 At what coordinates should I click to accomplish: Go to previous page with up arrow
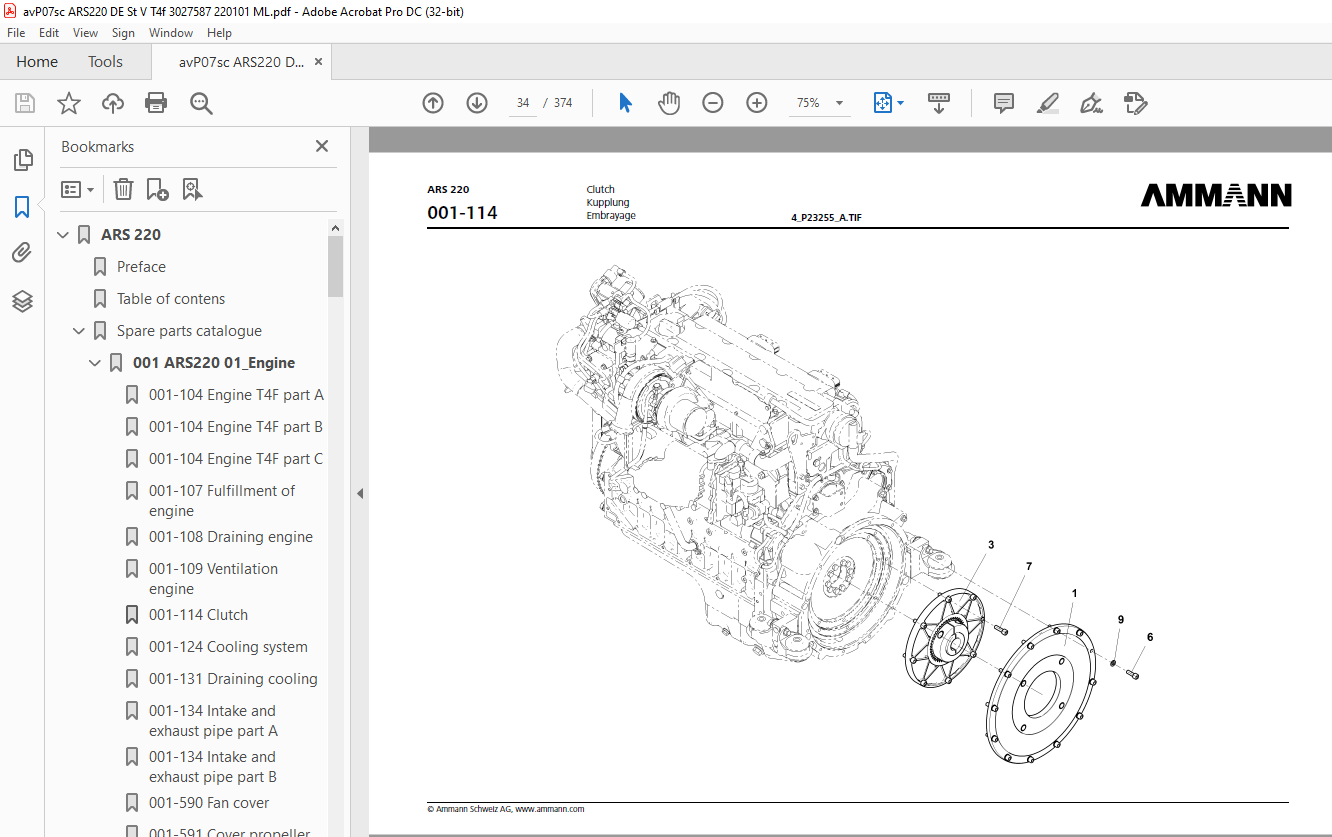point(433,103)
